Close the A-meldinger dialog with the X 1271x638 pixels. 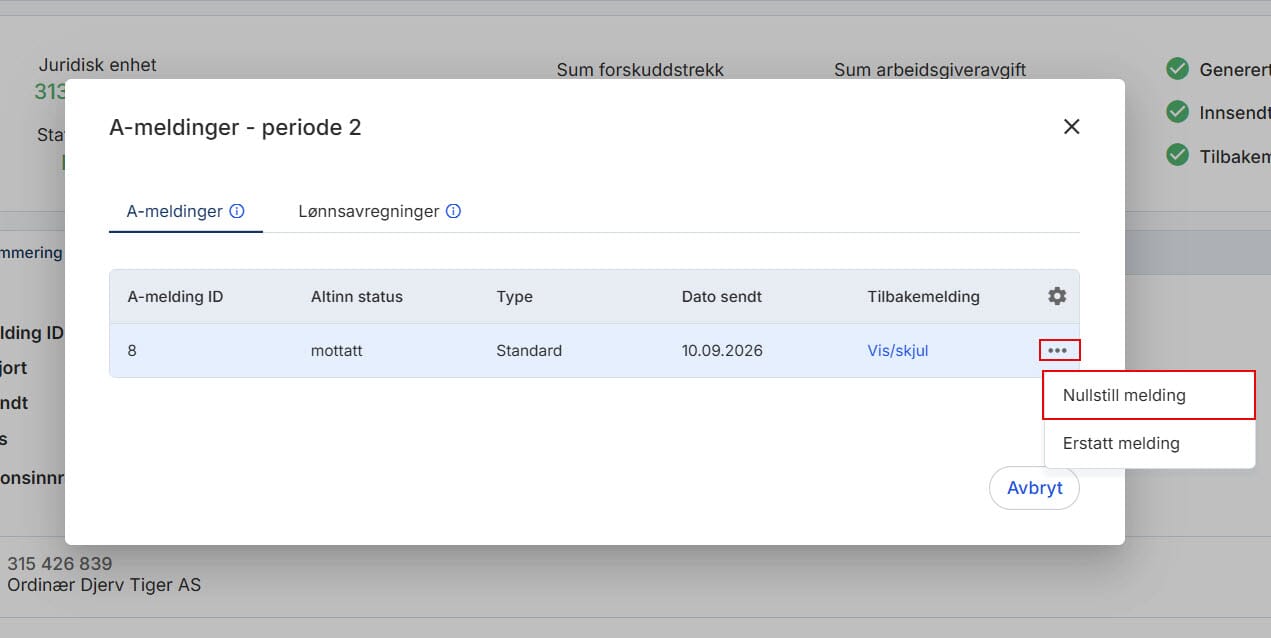point(1071,127)
